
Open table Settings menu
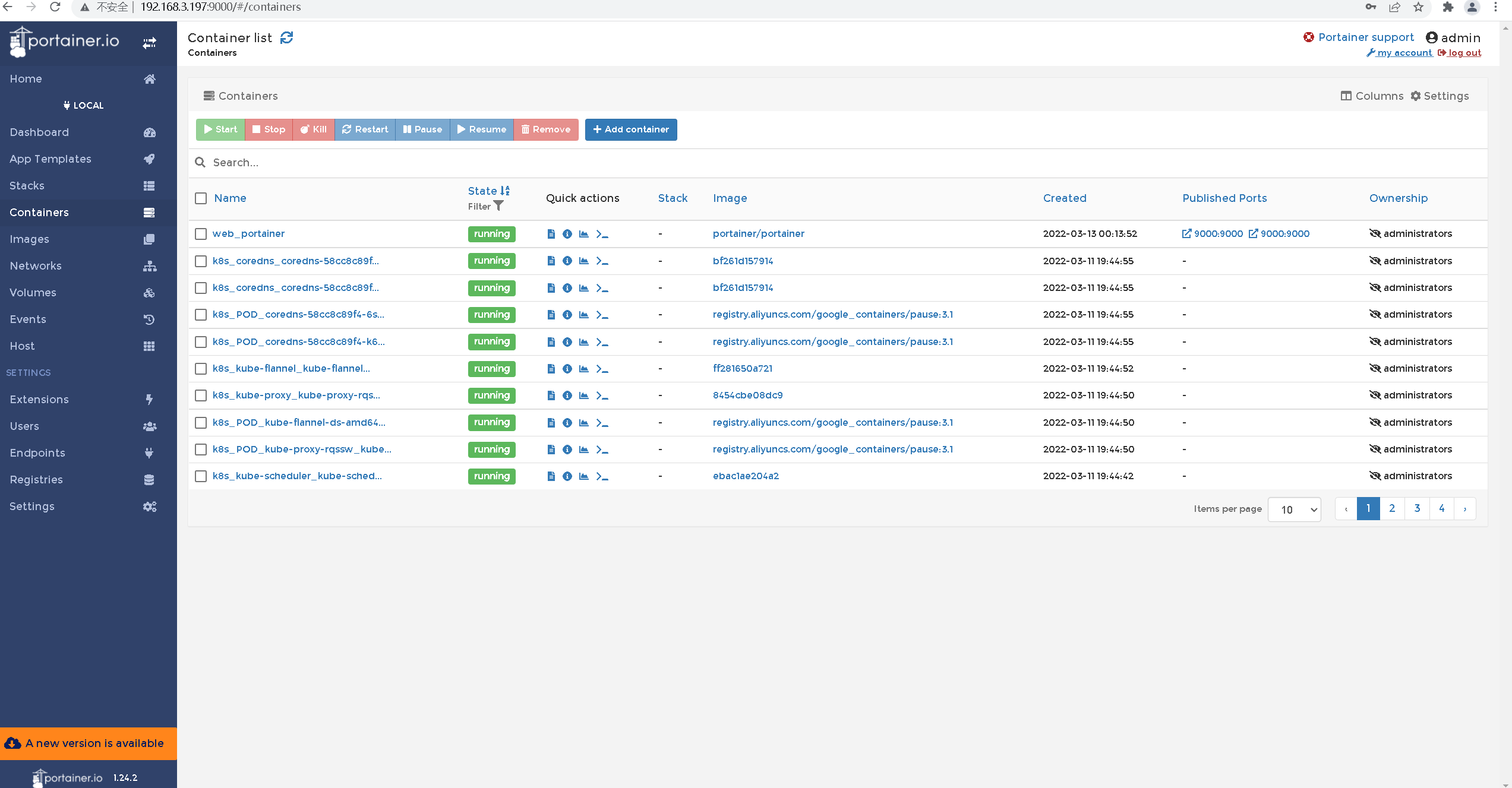[x=1440, y=96]
